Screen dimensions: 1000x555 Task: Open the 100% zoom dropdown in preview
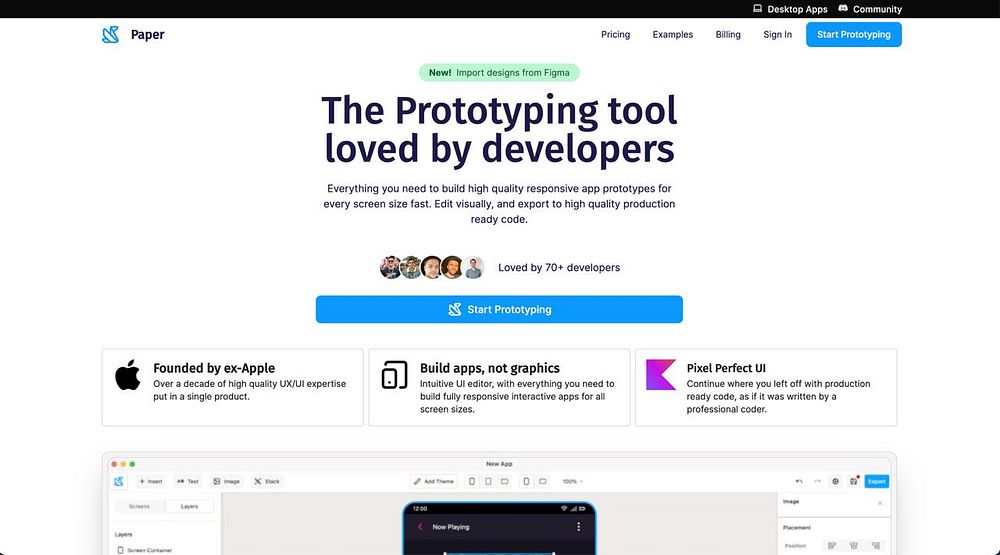tap(572, 482)
